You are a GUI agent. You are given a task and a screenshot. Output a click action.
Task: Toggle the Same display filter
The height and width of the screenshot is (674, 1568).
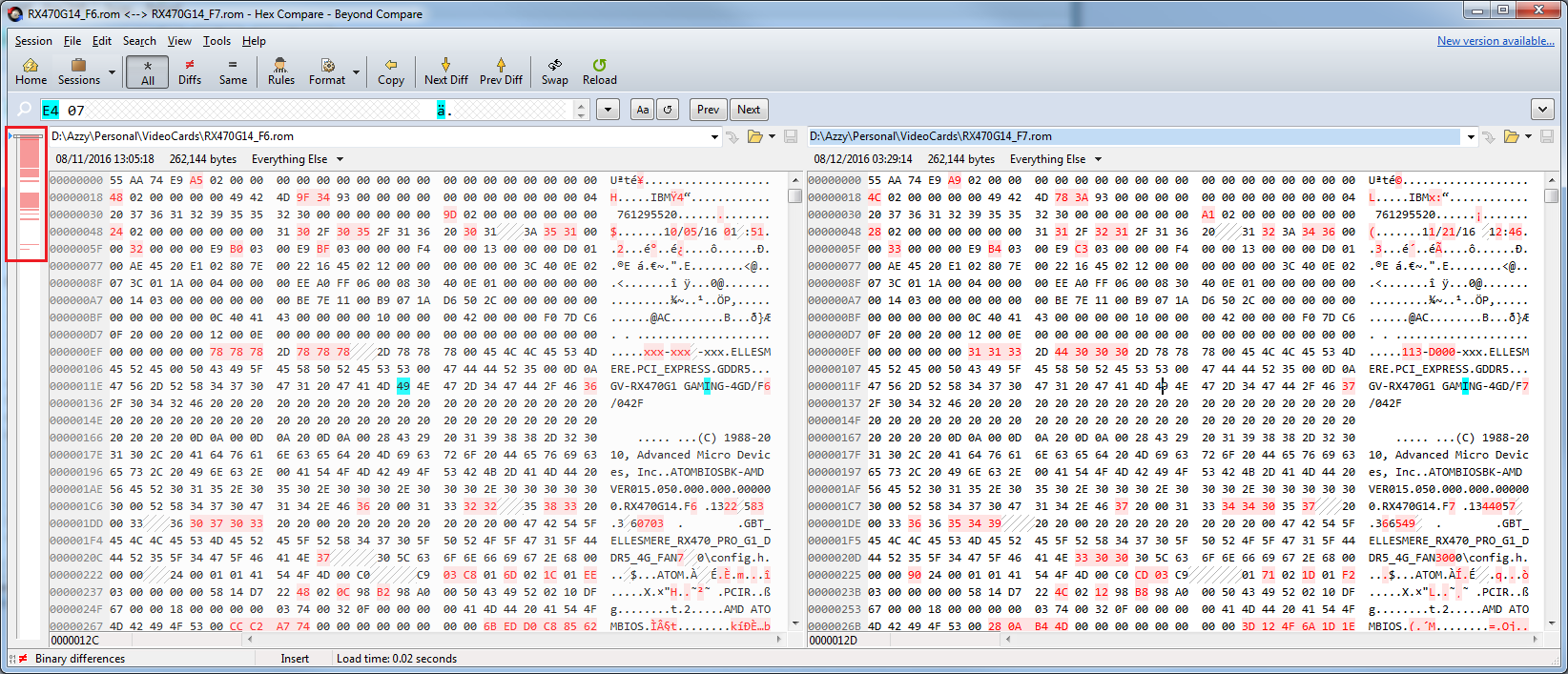[x=233, y=71]
